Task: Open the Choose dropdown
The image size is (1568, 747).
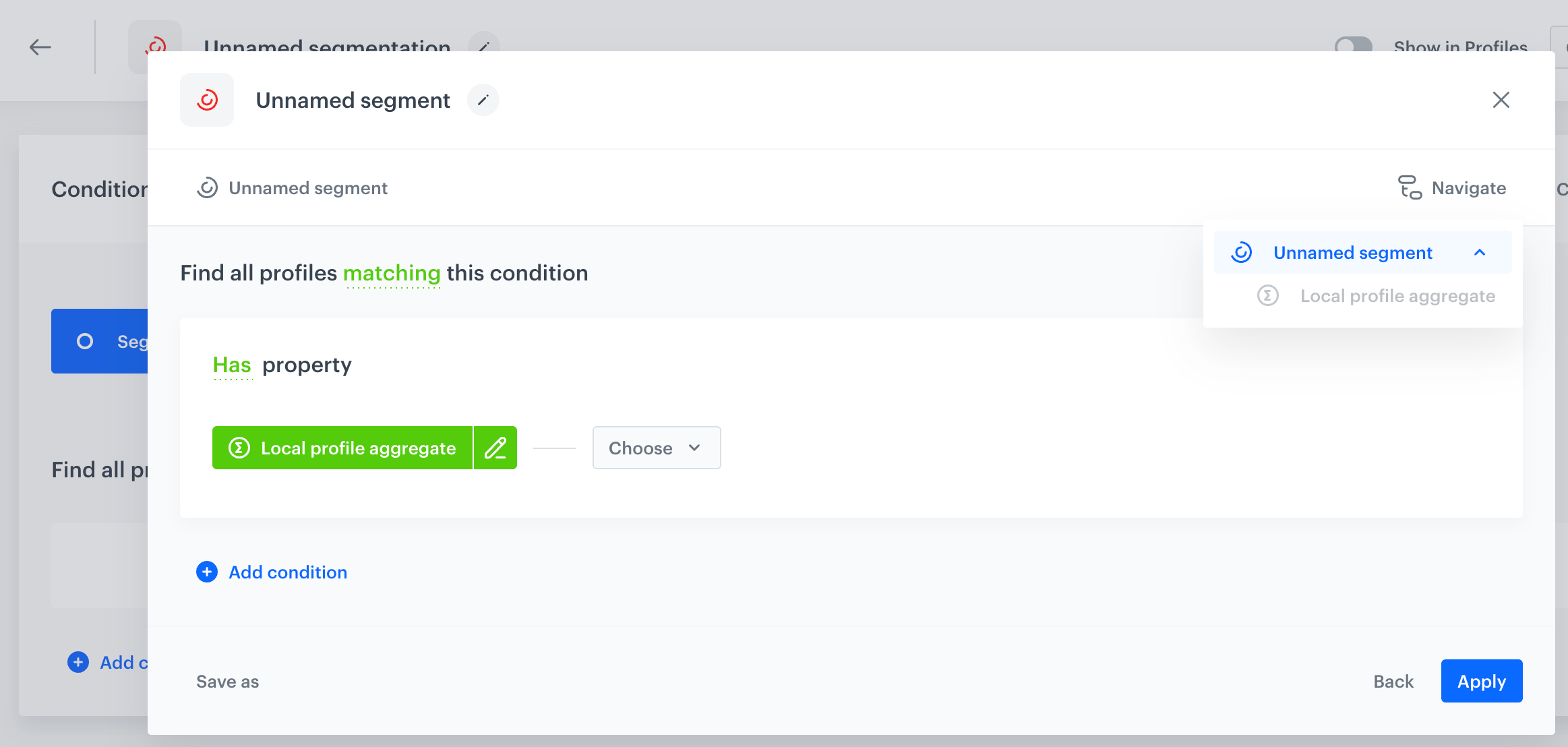Action: (657, 448)
